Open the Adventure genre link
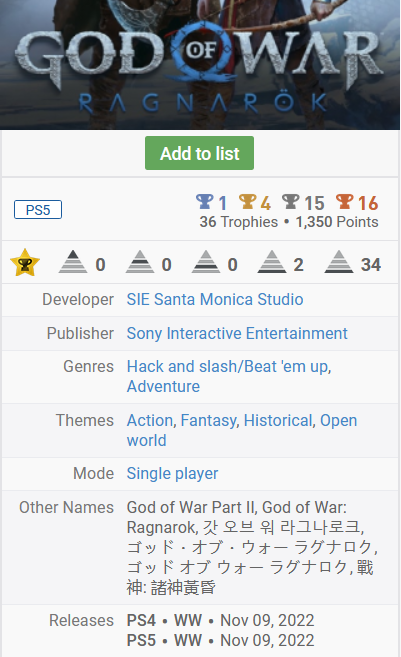 click(x=163, y=386)
